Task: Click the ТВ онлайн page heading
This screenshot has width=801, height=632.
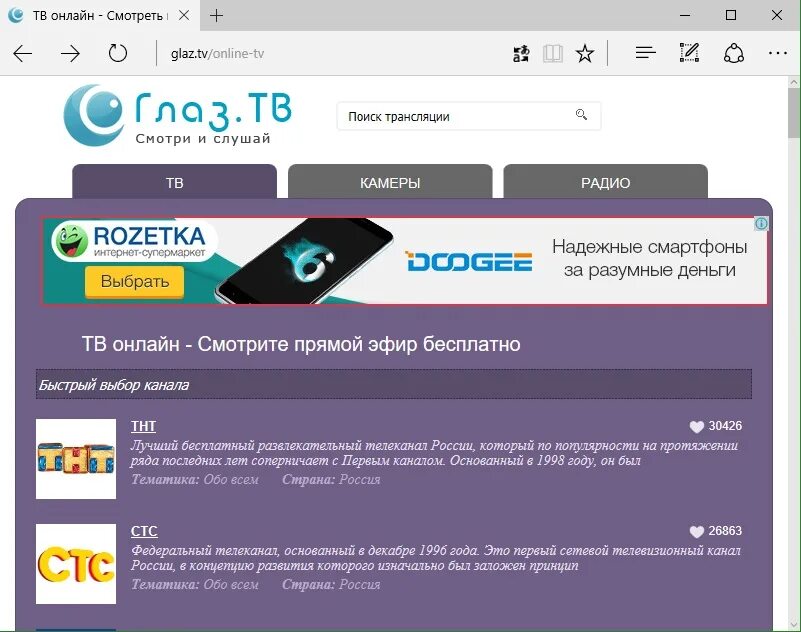Action: click(x=301, y=344)
